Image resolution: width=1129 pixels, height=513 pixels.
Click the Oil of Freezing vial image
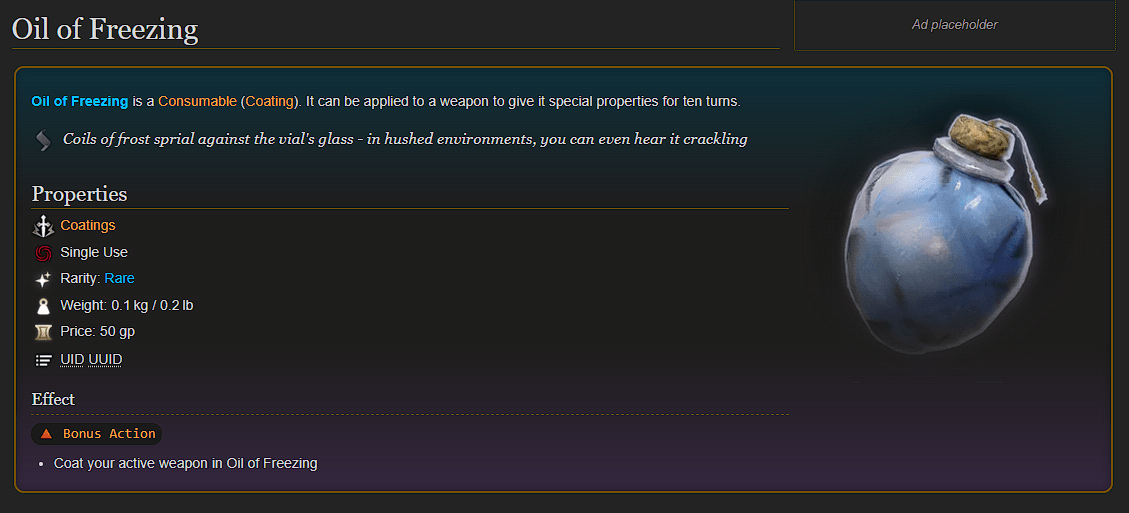point(943,234)
